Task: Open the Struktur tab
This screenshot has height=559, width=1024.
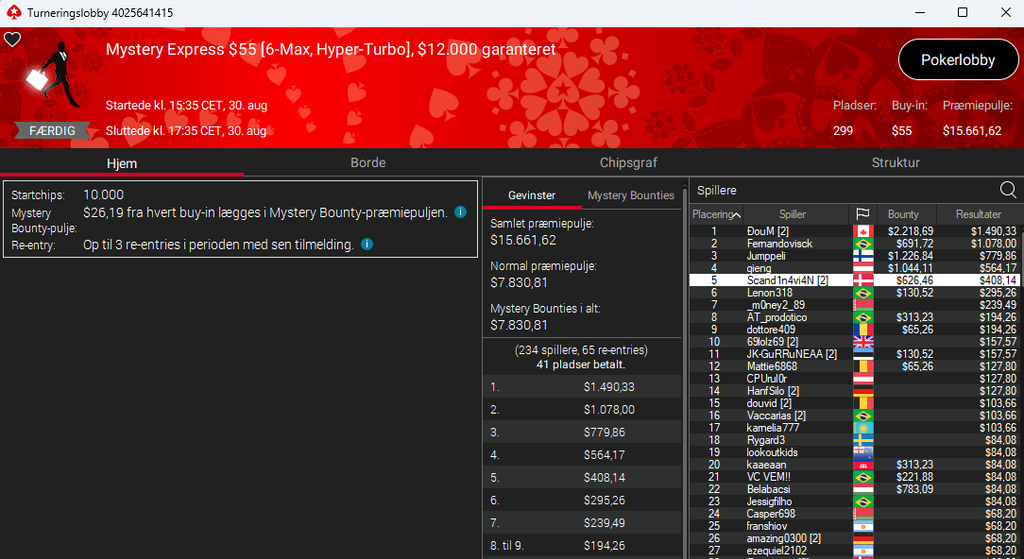Action: pyautogui.click(x=895, y=163)
